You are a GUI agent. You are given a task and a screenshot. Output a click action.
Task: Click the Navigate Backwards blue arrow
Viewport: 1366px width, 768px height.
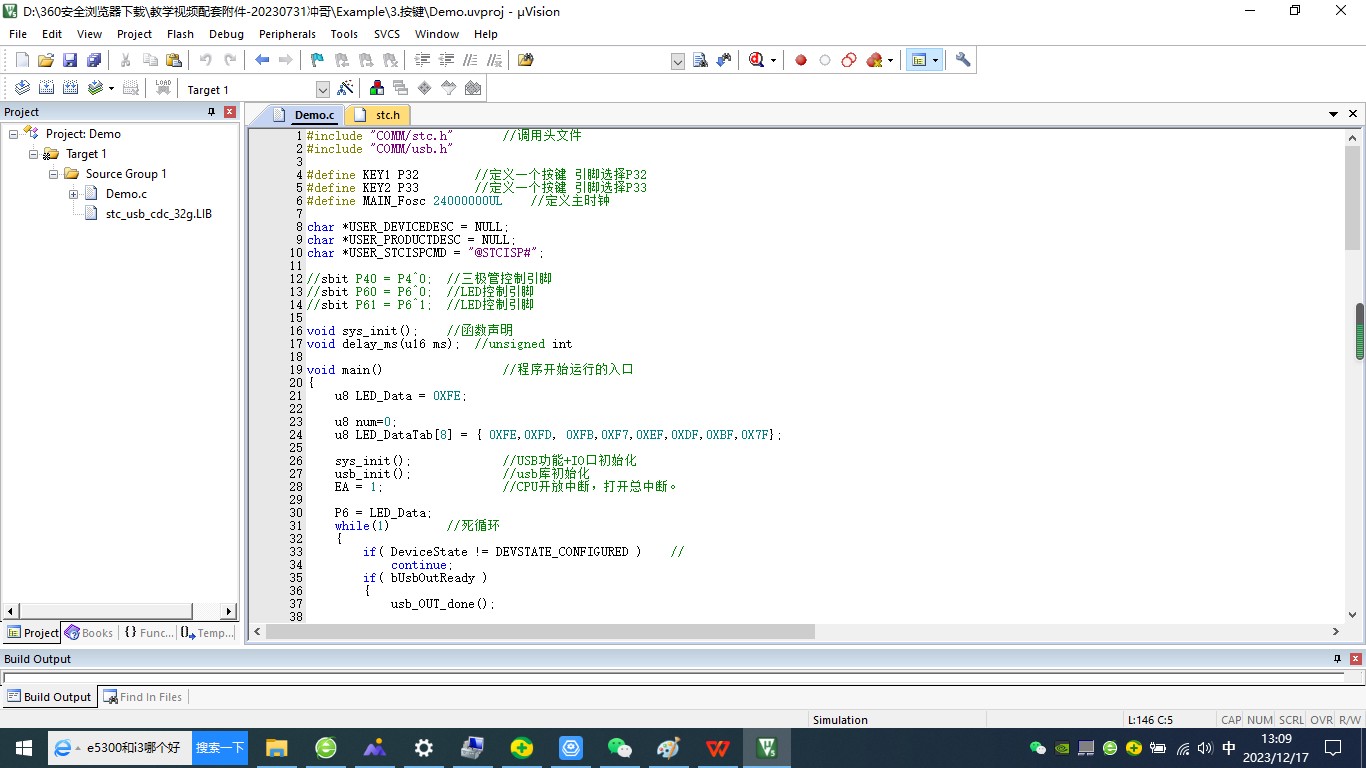click(x=262, y=60)
